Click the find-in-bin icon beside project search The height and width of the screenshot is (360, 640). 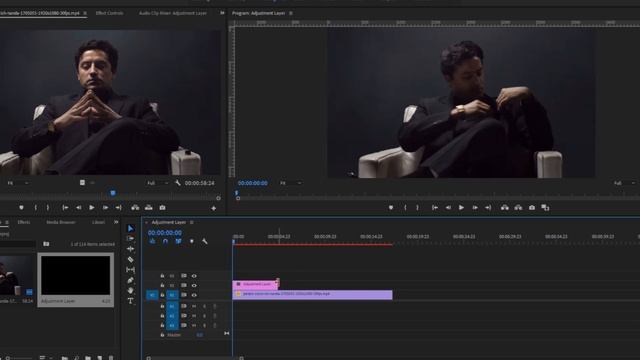pos(46,244)
